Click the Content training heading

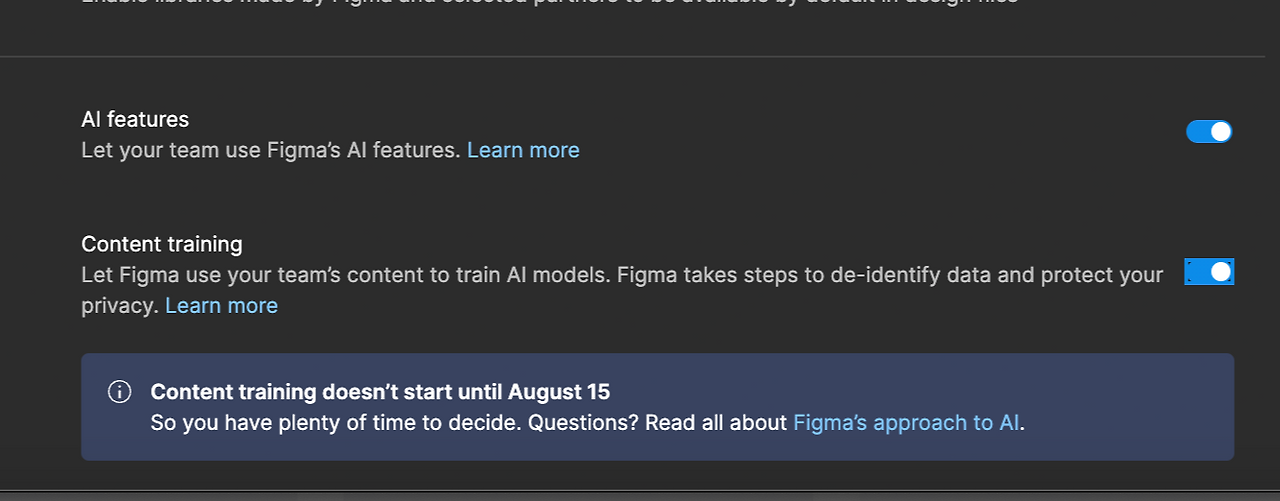pos(161,244)
